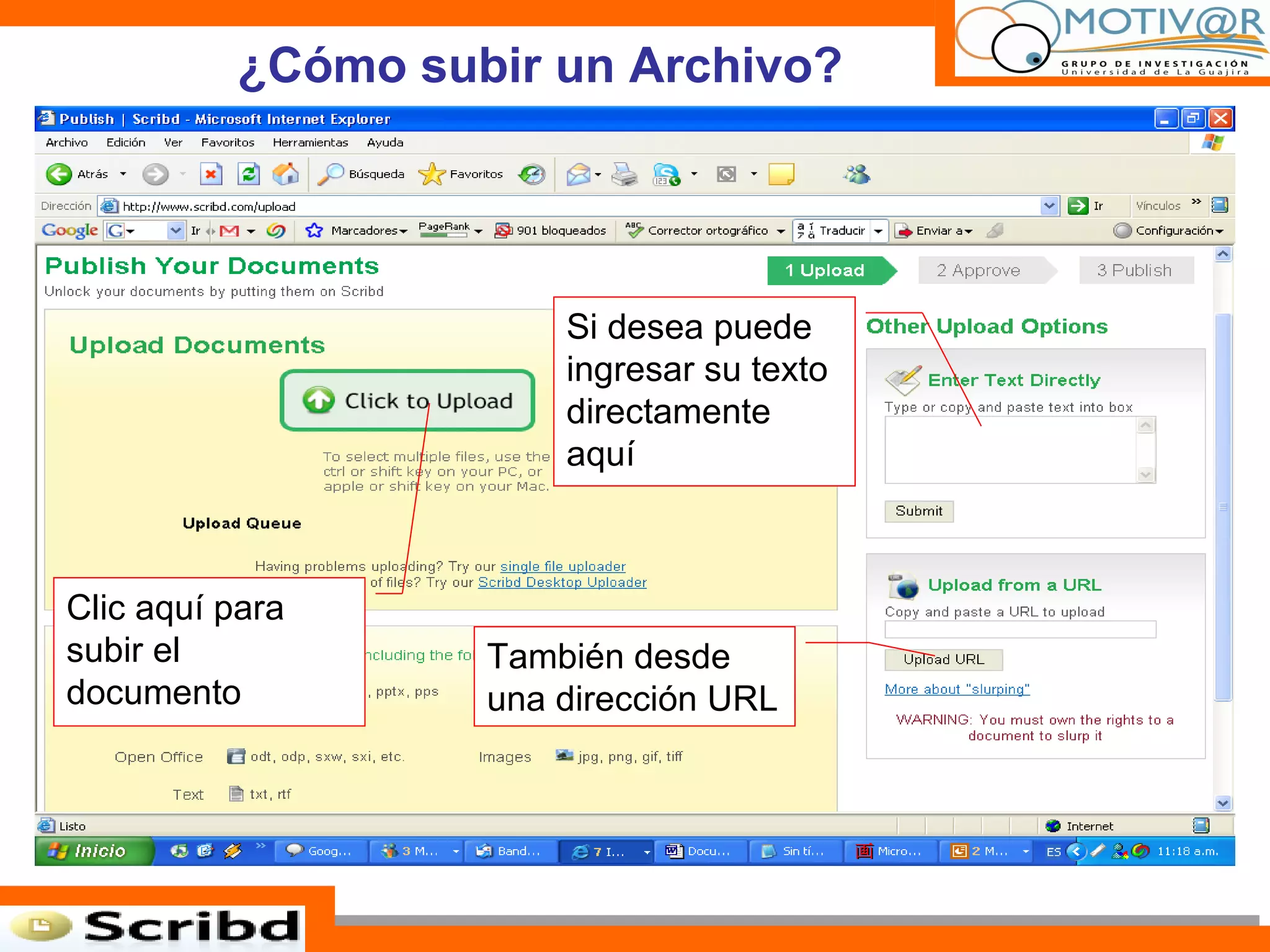Expand the PageRank dropdown arrow

[x=478, y=231]
